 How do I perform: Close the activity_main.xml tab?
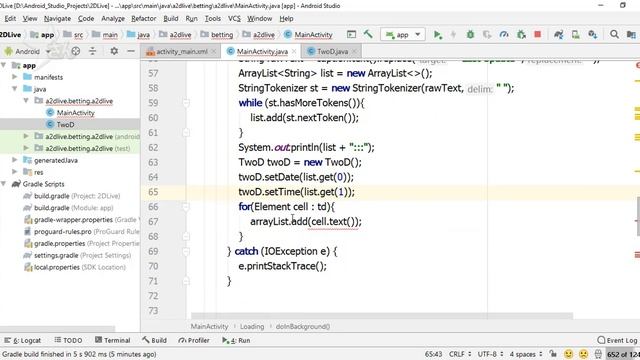tap(213, 51)
